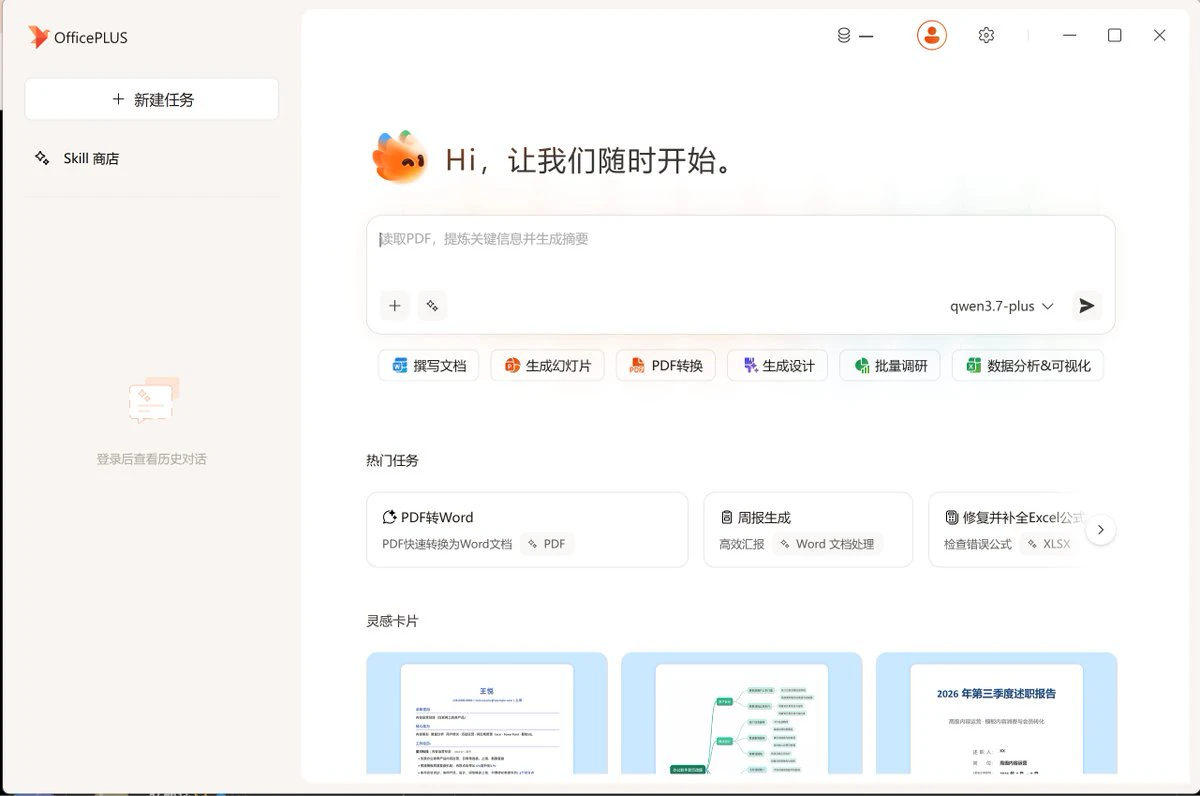The height and width of the screenshot is (796, 1200).
Task: Click the send arrow button
Action: click(1087, 306)
